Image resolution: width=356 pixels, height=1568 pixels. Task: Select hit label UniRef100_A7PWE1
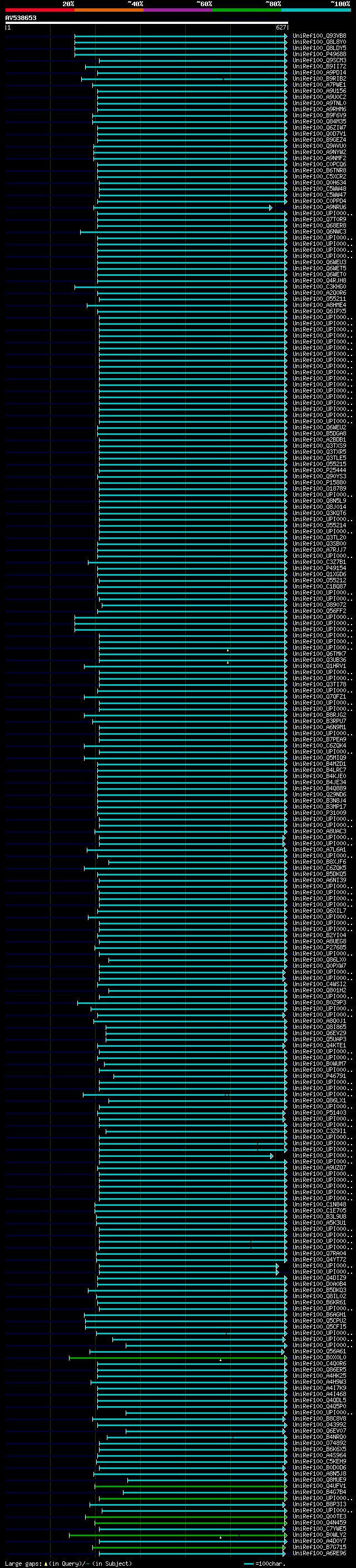[x=319, y=85]
